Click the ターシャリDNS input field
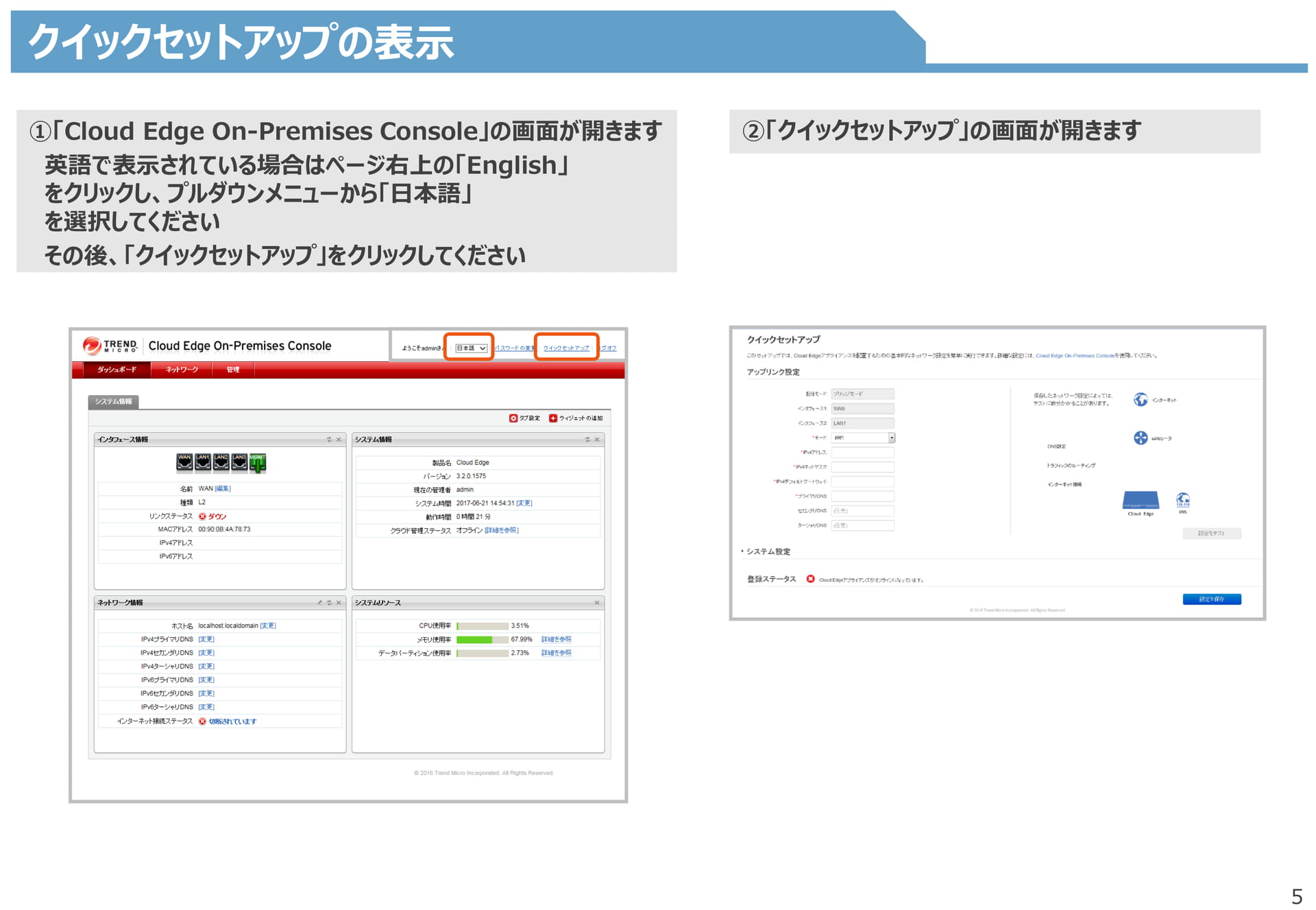The image size is (1316, 910). point(863,526)
